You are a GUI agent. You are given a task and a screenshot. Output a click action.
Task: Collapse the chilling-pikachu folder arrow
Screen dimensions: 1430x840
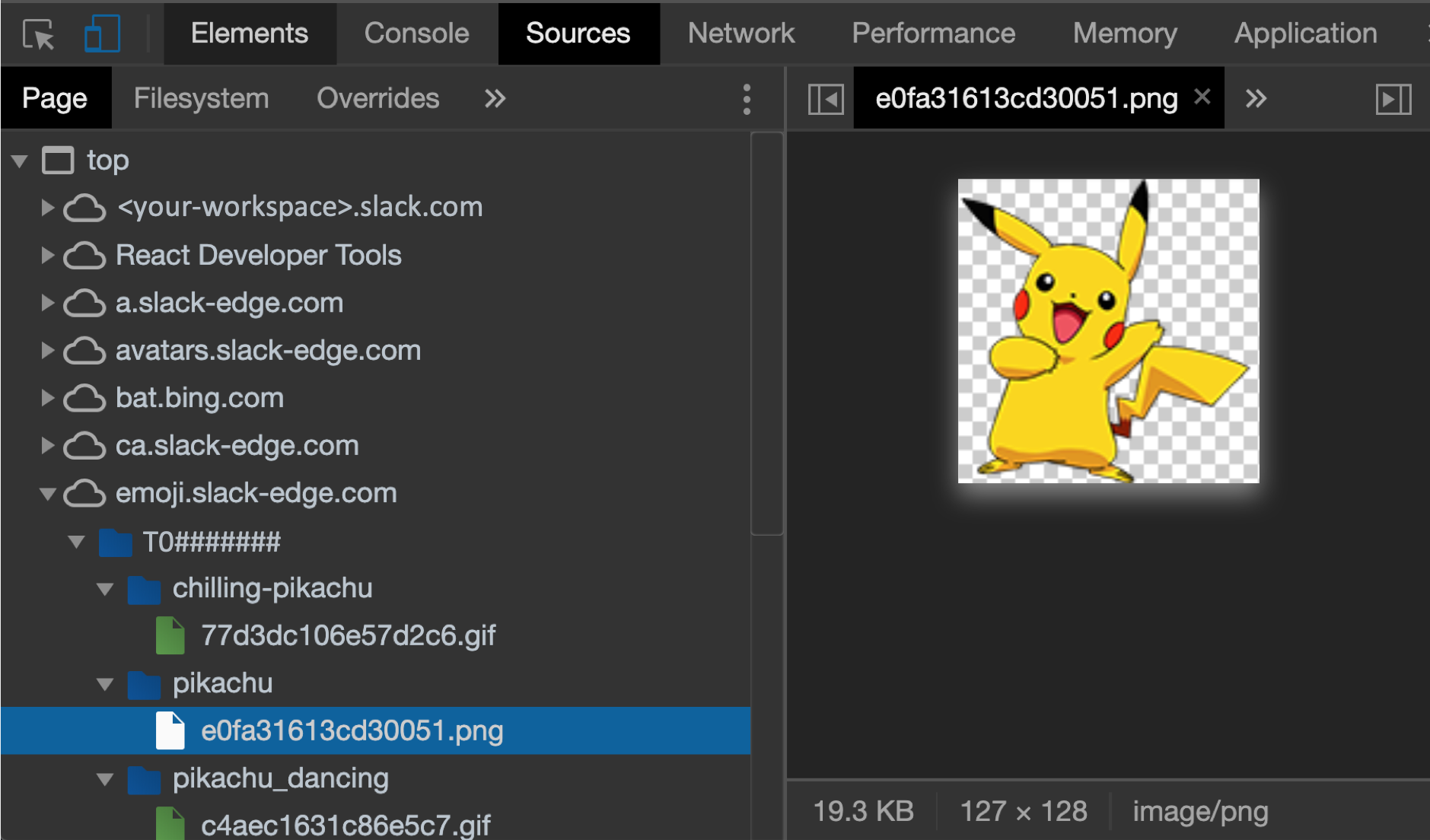tap(105, 589)
